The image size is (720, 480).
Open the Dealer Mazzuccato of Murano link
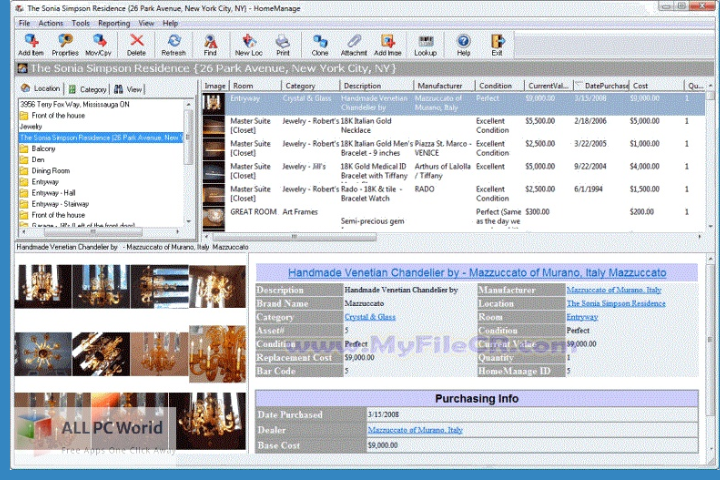[415, 430]
